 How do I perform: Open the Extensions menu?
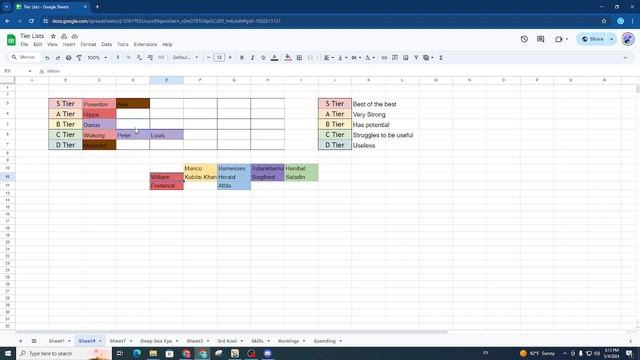(145, 44)
